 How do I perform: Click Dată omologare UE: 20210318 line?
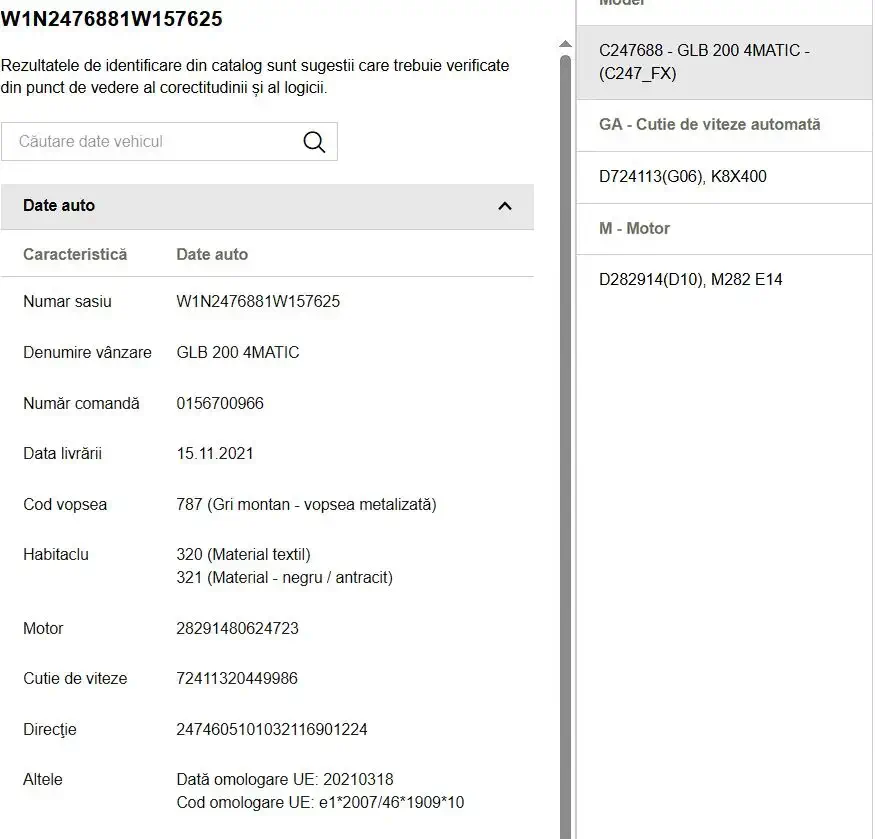coord(285,780)
